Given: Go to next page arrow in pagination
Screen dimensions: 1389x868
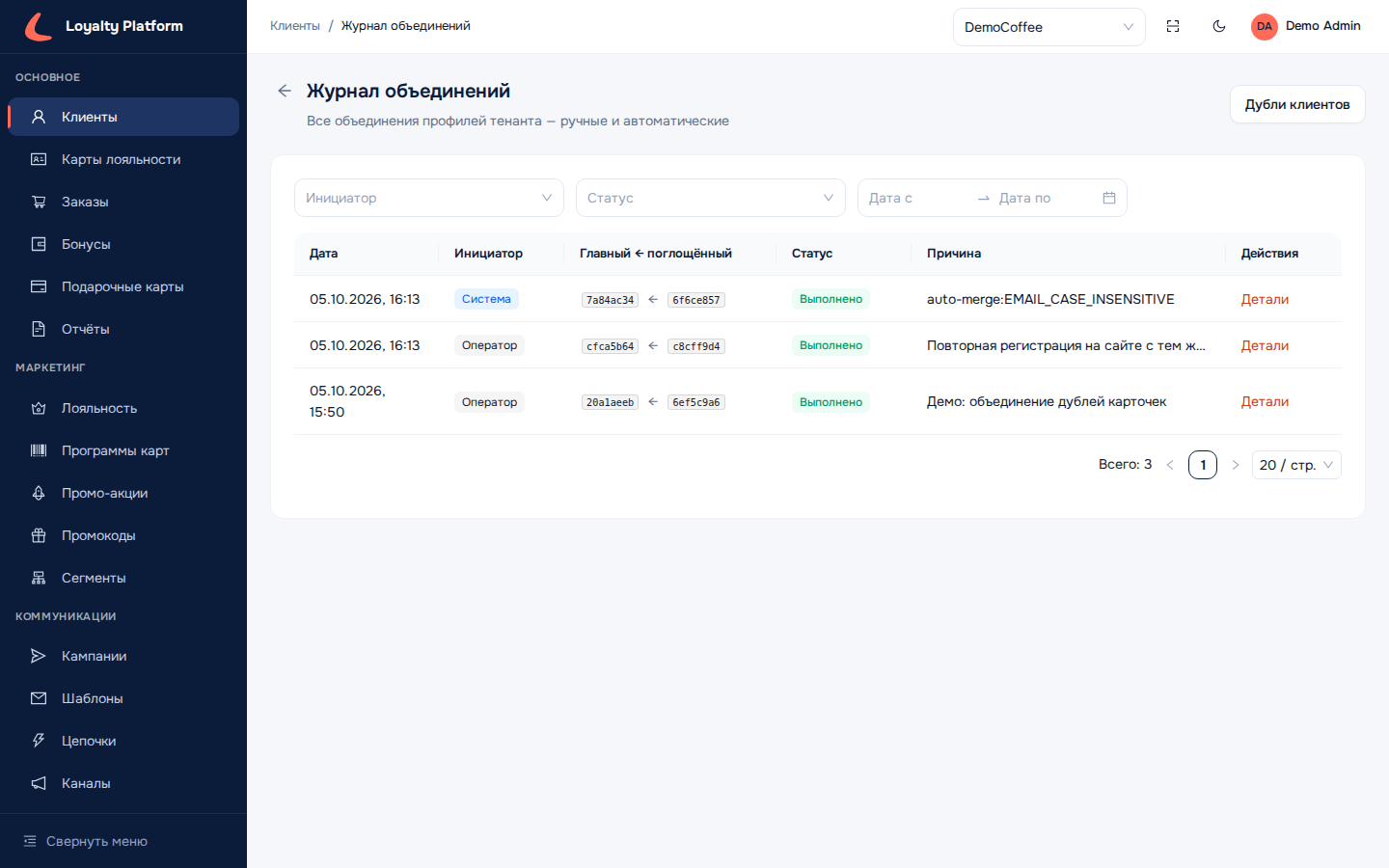Looking at the screenshot, I should [x=1236, y=465].
